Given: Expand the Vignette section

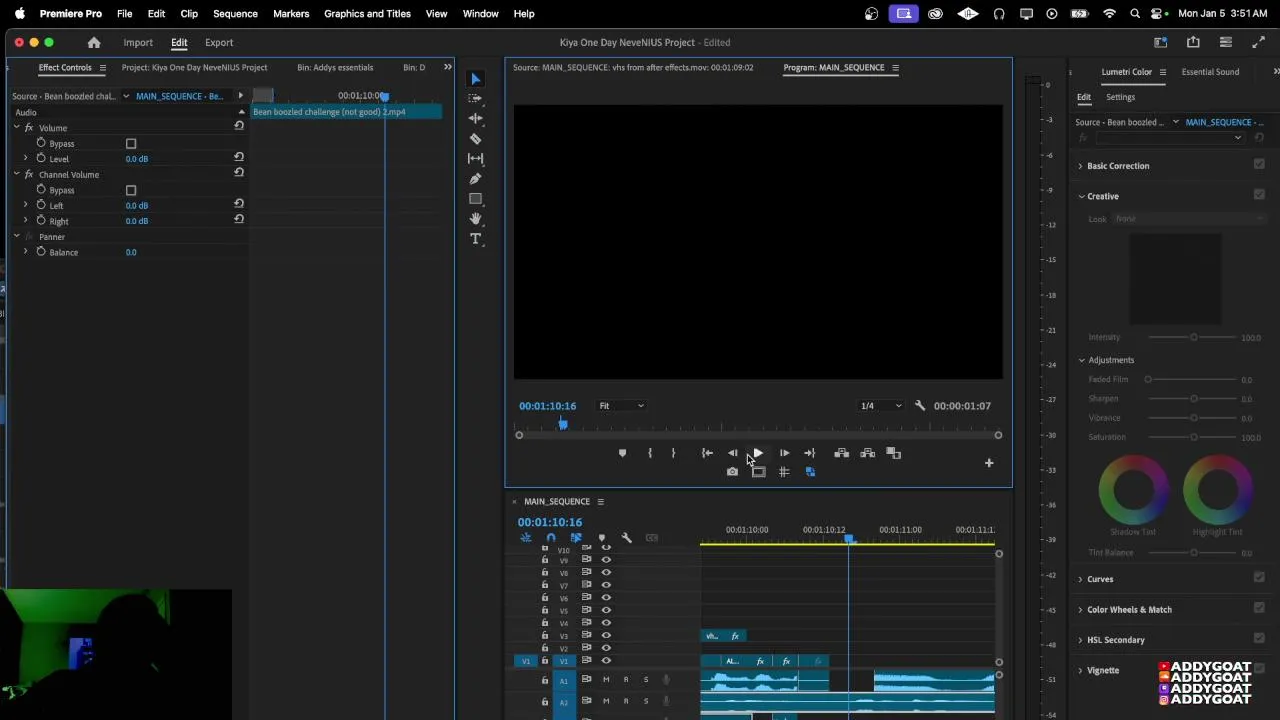Looking at the screenshot, I should coord(1081,670).
